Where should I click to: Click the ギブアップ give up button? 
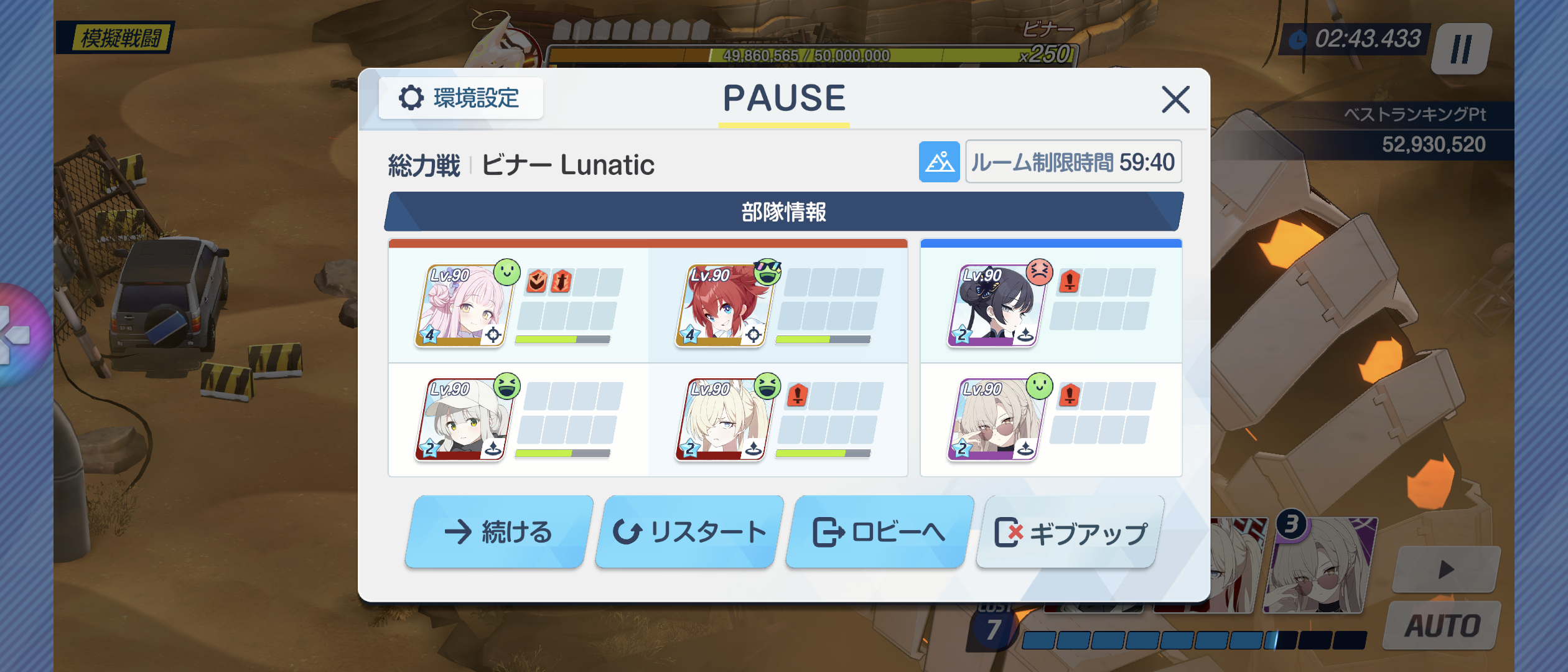coord(1070,532)
